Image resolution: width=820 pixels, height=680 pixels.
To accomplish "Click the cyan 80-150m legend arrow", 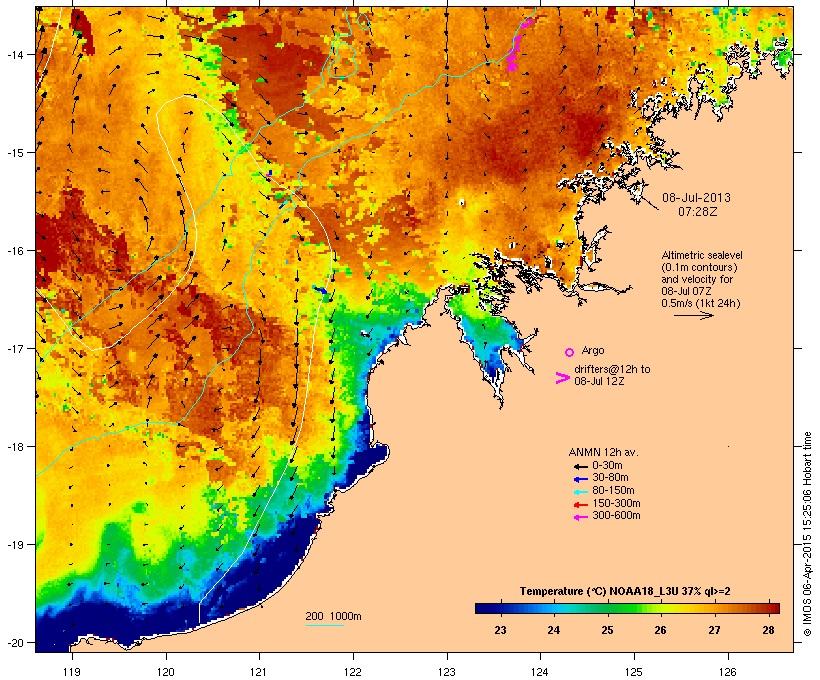I will click(580, 492).
